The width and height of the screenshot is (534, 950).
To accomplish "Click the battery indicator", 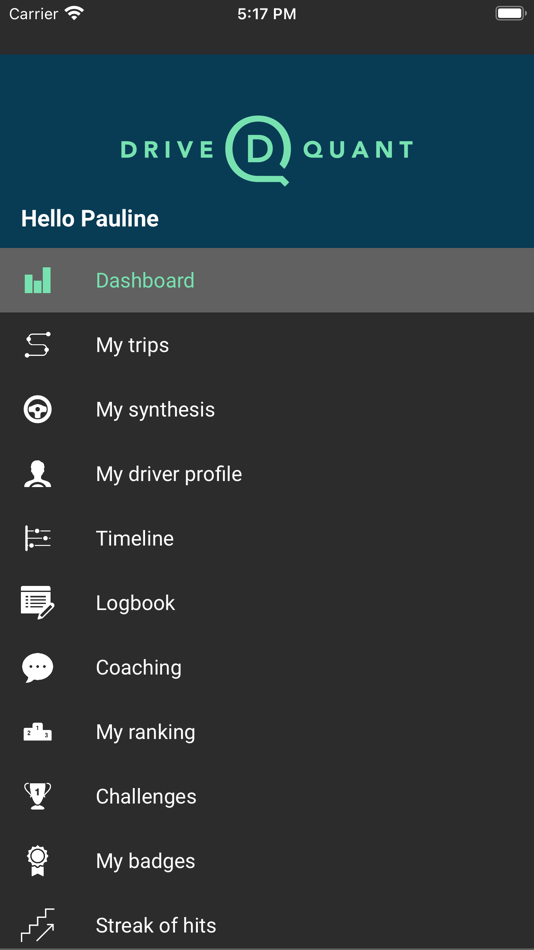I will click(510, 13).
